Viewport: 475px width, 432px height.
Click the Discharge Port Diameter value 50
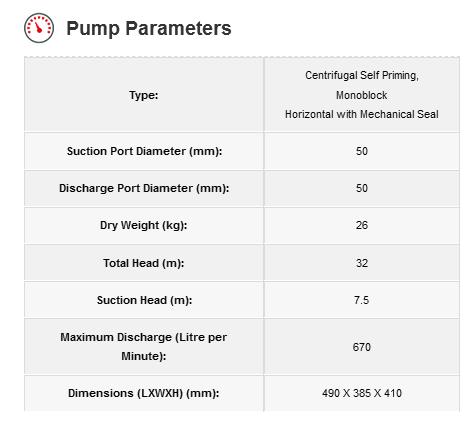pyautogui.click(x=362, y=188)
